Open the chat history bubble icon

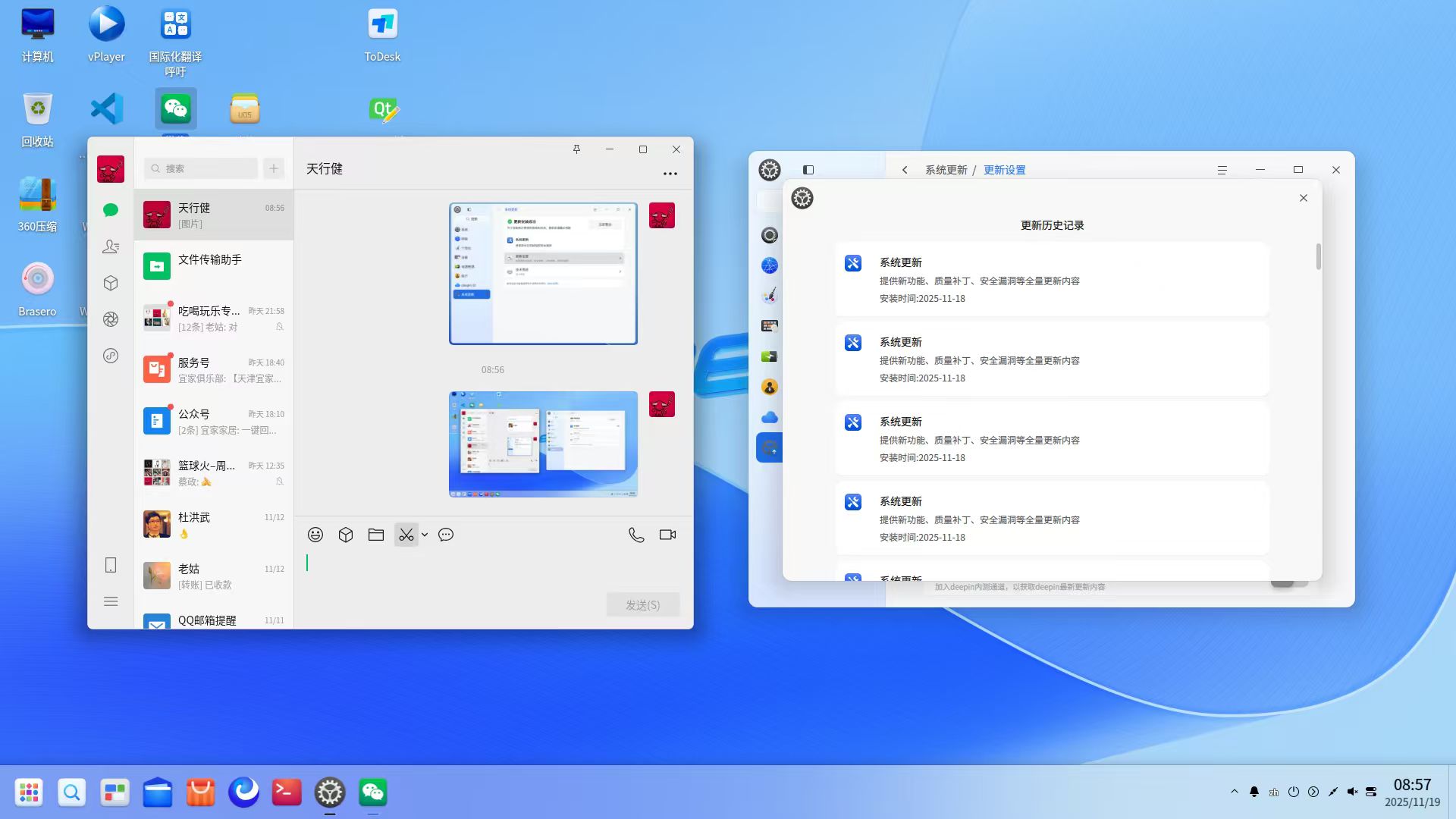tap(446, 535)
